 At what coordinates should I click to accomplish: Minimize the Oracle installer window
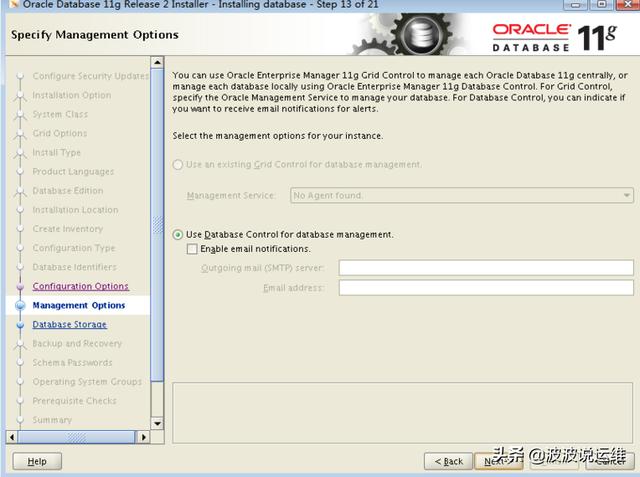point(576,5)
